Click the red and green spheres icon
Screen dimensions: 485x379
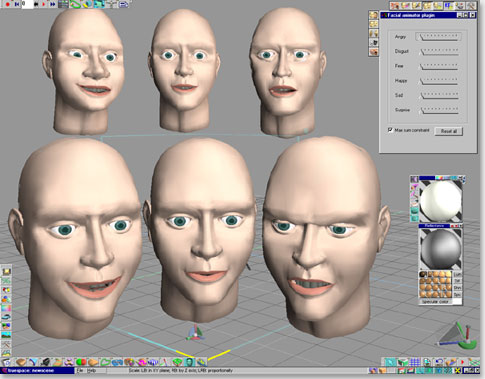click(x=81, y=362)
